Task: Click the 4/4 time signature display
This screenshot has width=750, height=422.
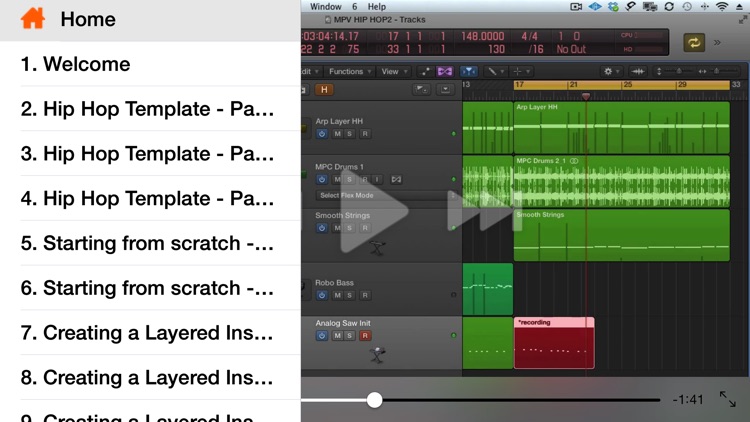Action: pyautogui.click(x=529, y=36)
